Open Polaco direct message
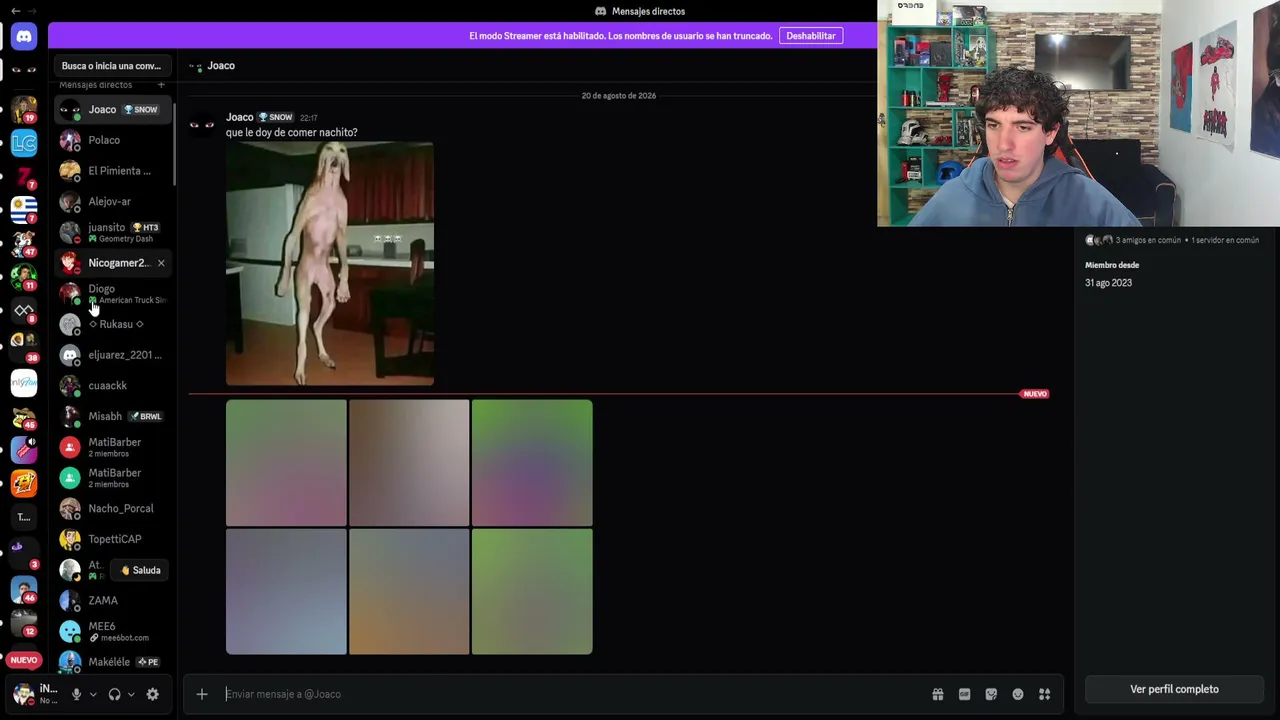1280x720 pixels. (113, 140)
